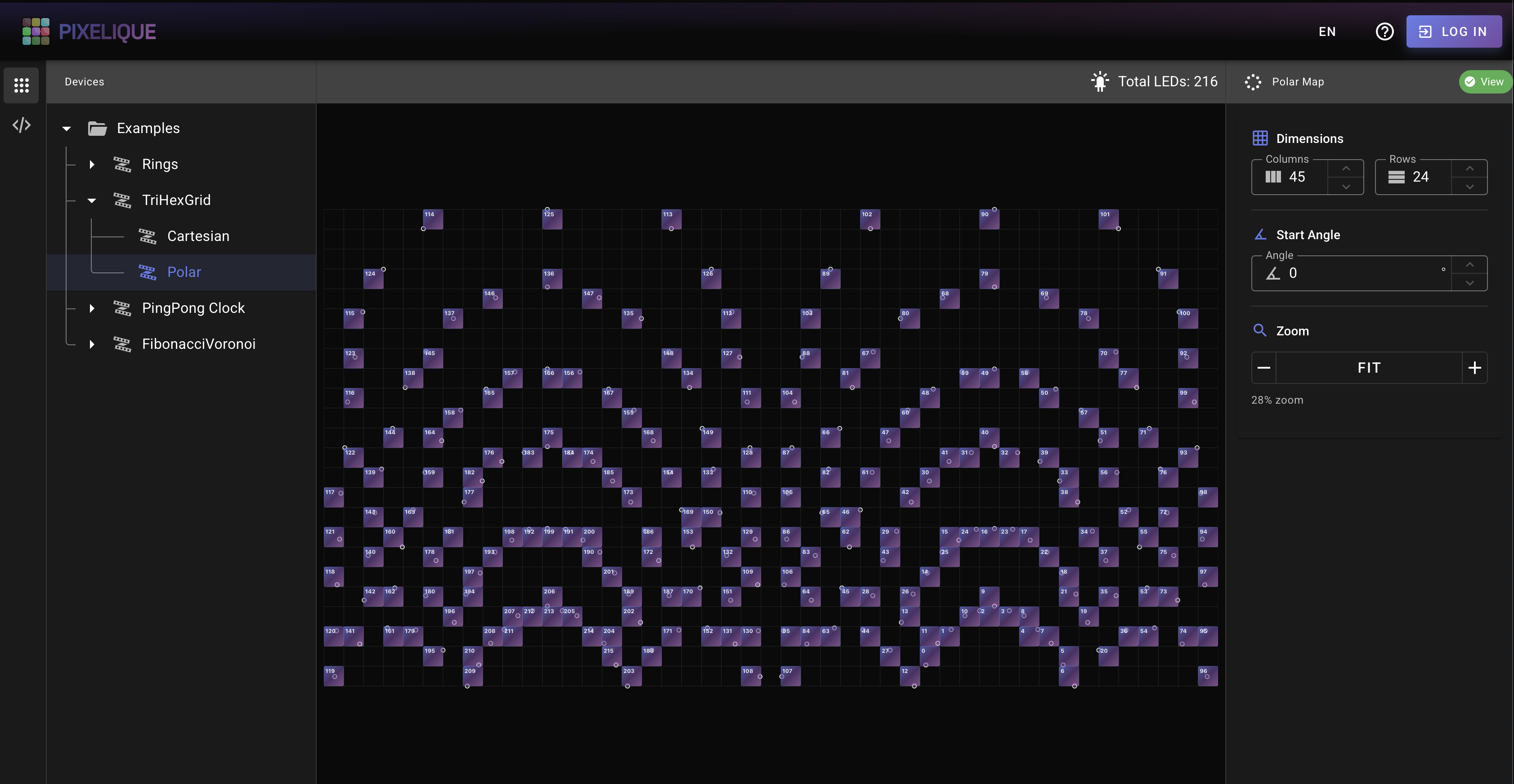Select the Polar Map spinner icon

pos(1253,82)
